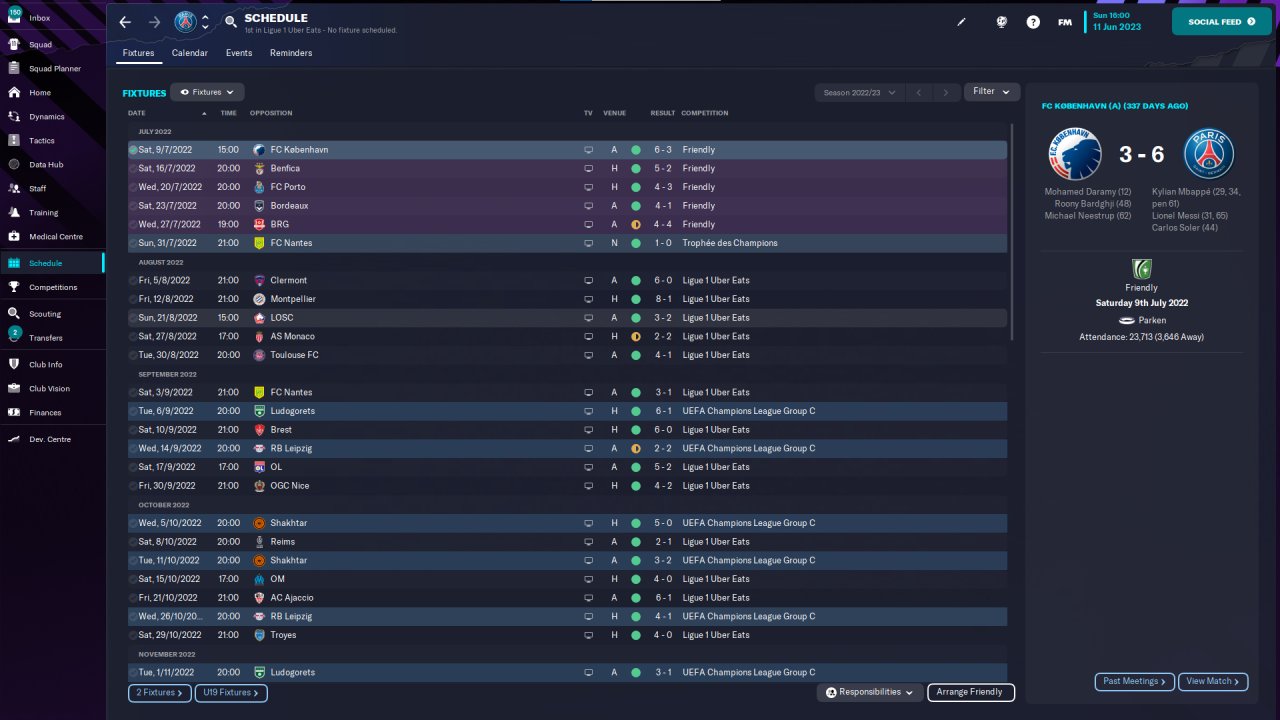Open the Season 2022/23 dropdown
The width and height of the screenshot is (1280, 720).
859,92
